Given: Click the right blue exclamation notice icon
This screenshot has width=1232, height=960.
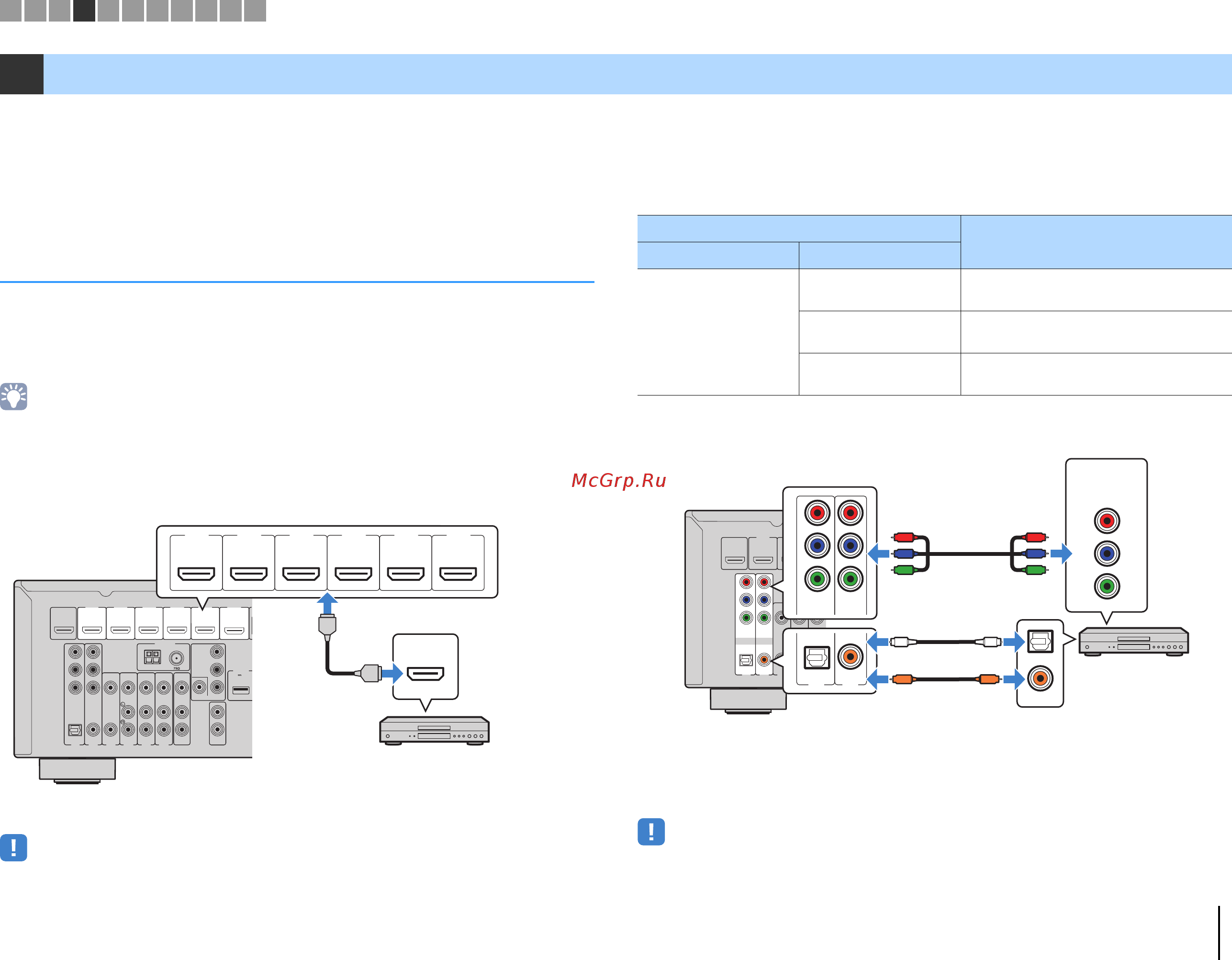Looking at the screenshot, I should (x=651, y=831).
